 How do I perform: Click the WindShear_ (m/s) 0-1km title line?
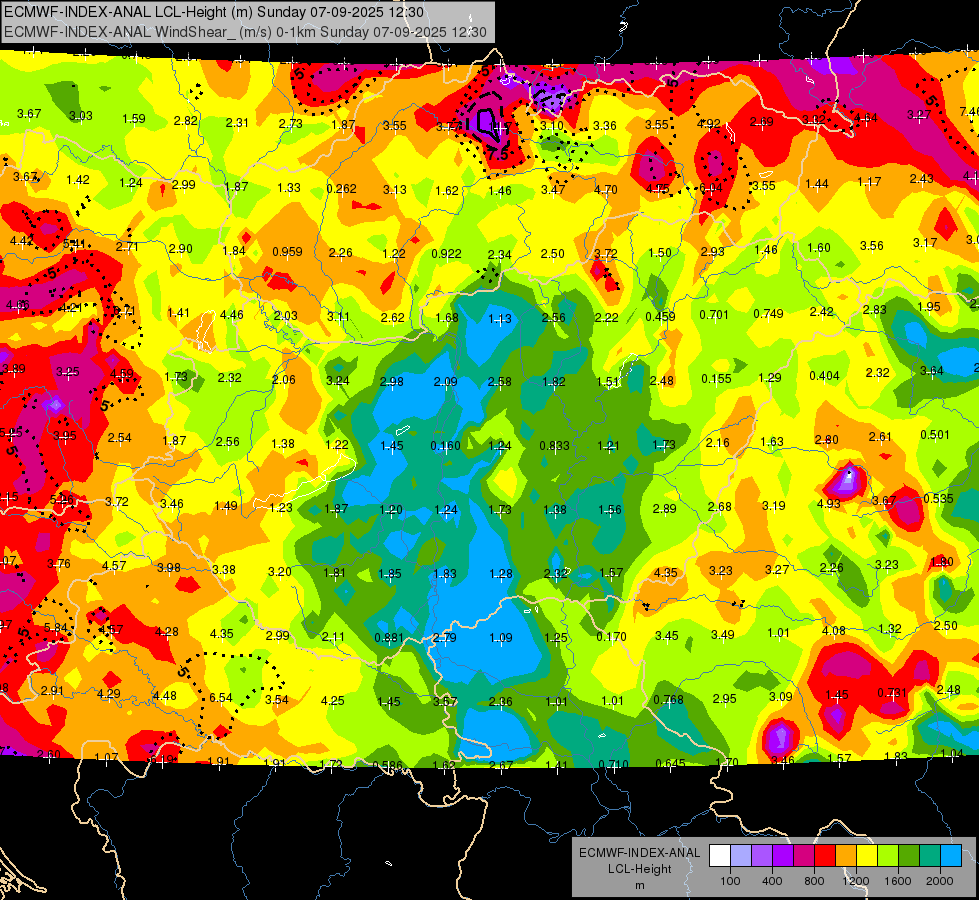point(245,32)
